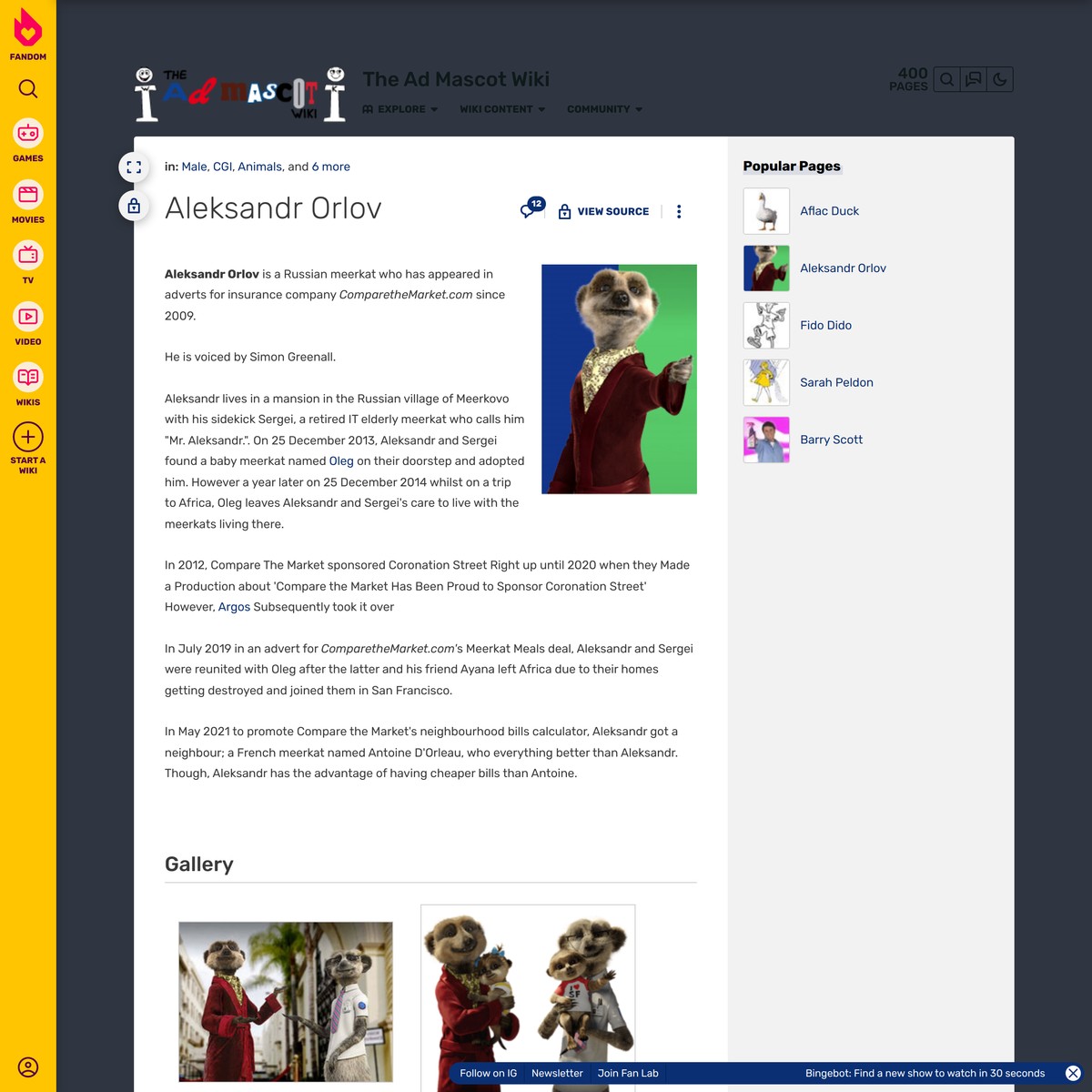Expand the Explore dropdown menu
The height and width of the screenshot is (1092, 1092).
[x=400, y=109]
